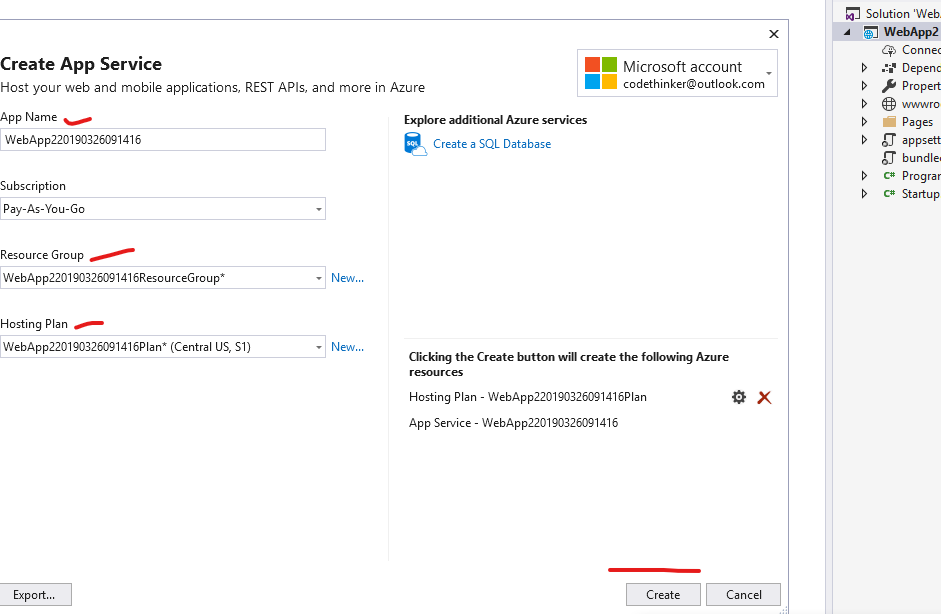Screen dimensions: 941x614
Task: Open the Hosting Plan dropdown
Action: (318, 346)
